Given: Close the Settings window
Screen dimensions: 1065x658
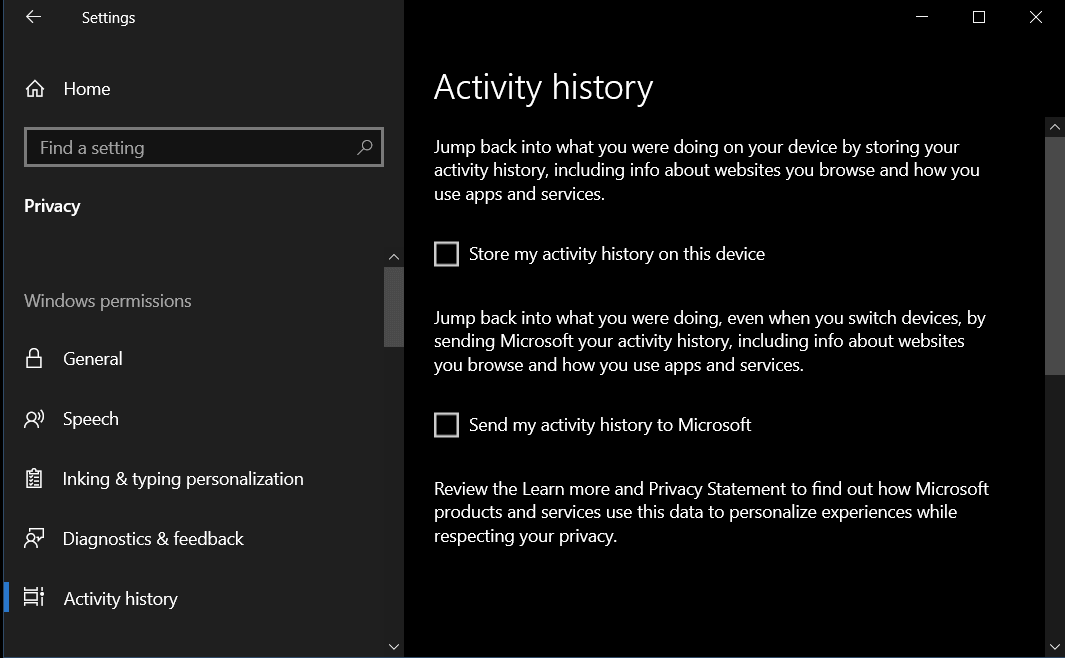Looking at the screenshot, I should coord(1036,17).
